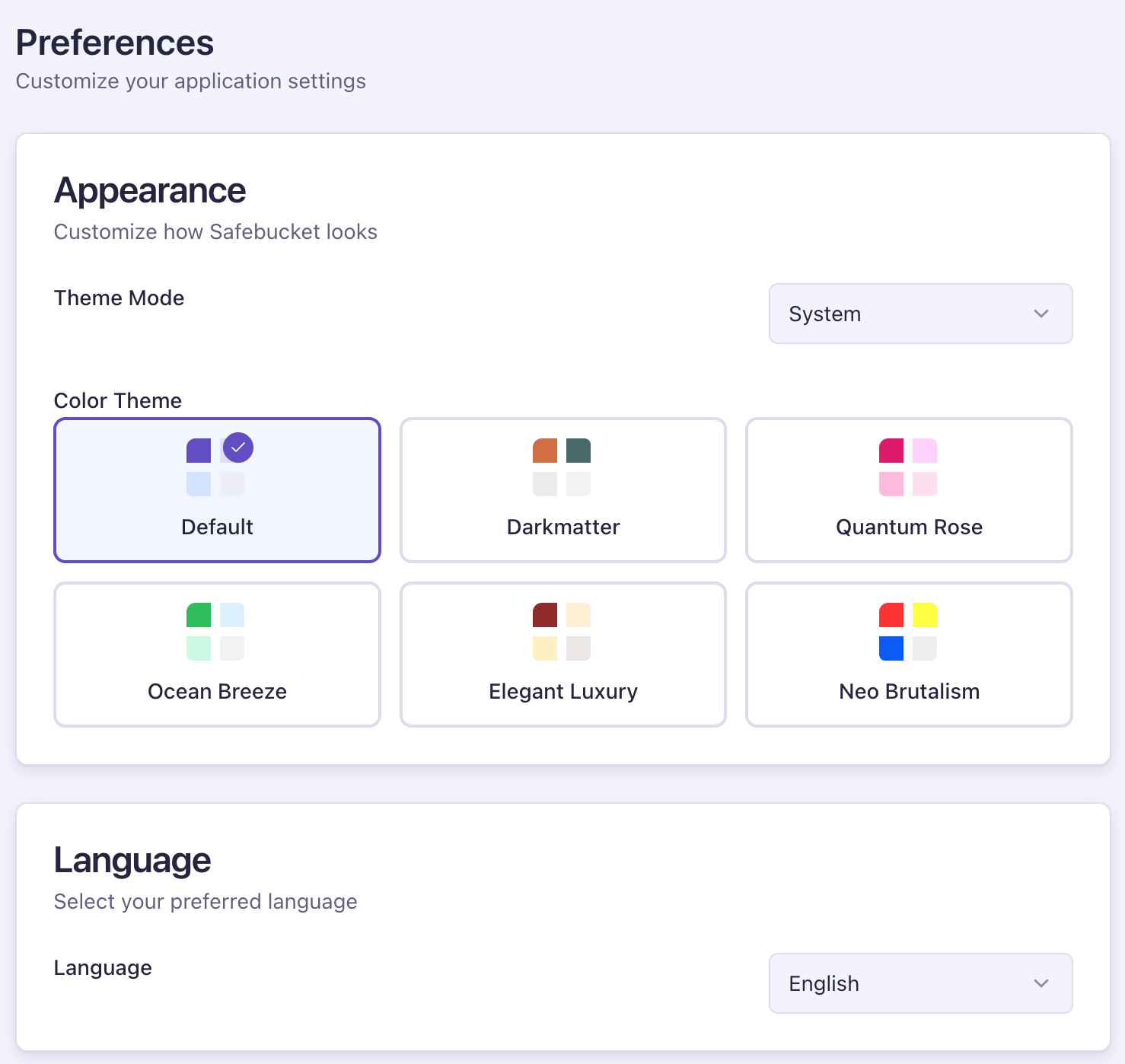Click the Language section heading
1125x1064 pixels.
click(x=132, y=860)
